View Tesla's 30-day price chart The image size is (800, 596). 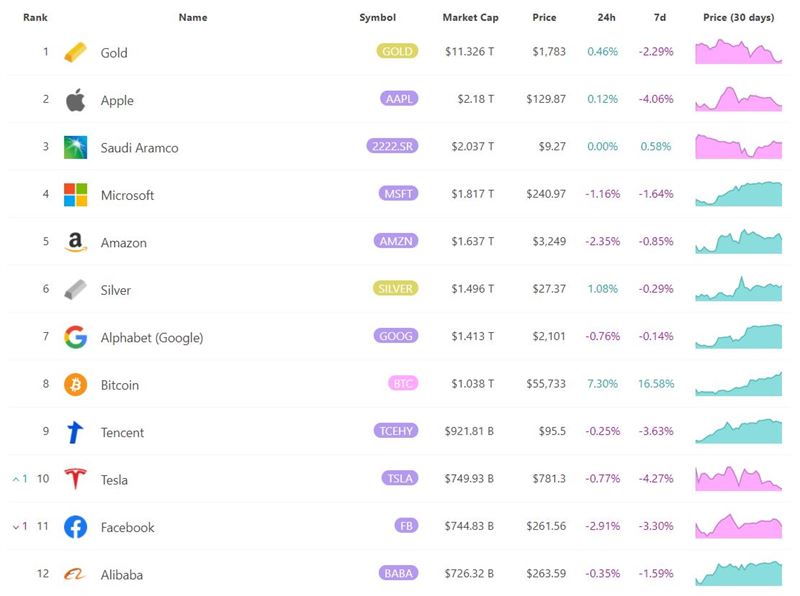point(738,479)
